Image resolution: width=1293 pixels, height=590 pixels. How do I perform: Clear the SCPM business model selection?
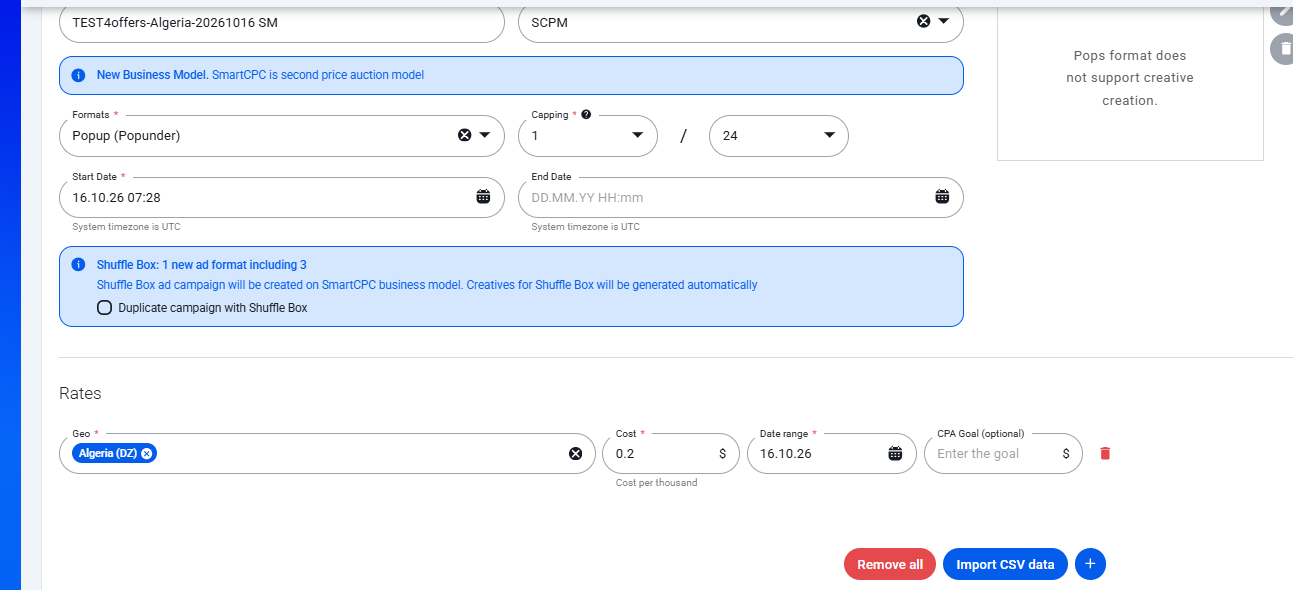923,21
